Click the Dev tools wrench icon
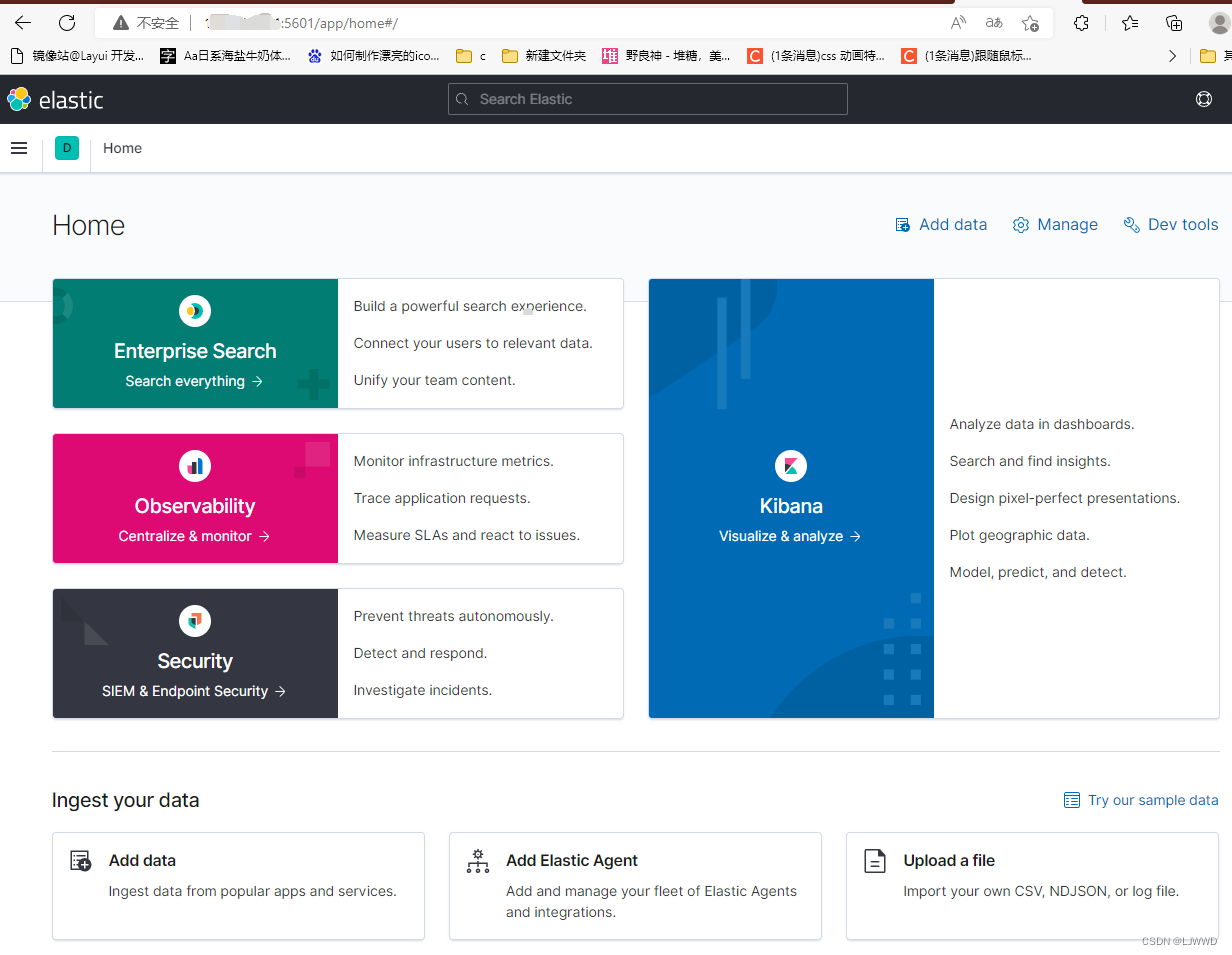1232x955 pixels. 1131,225
